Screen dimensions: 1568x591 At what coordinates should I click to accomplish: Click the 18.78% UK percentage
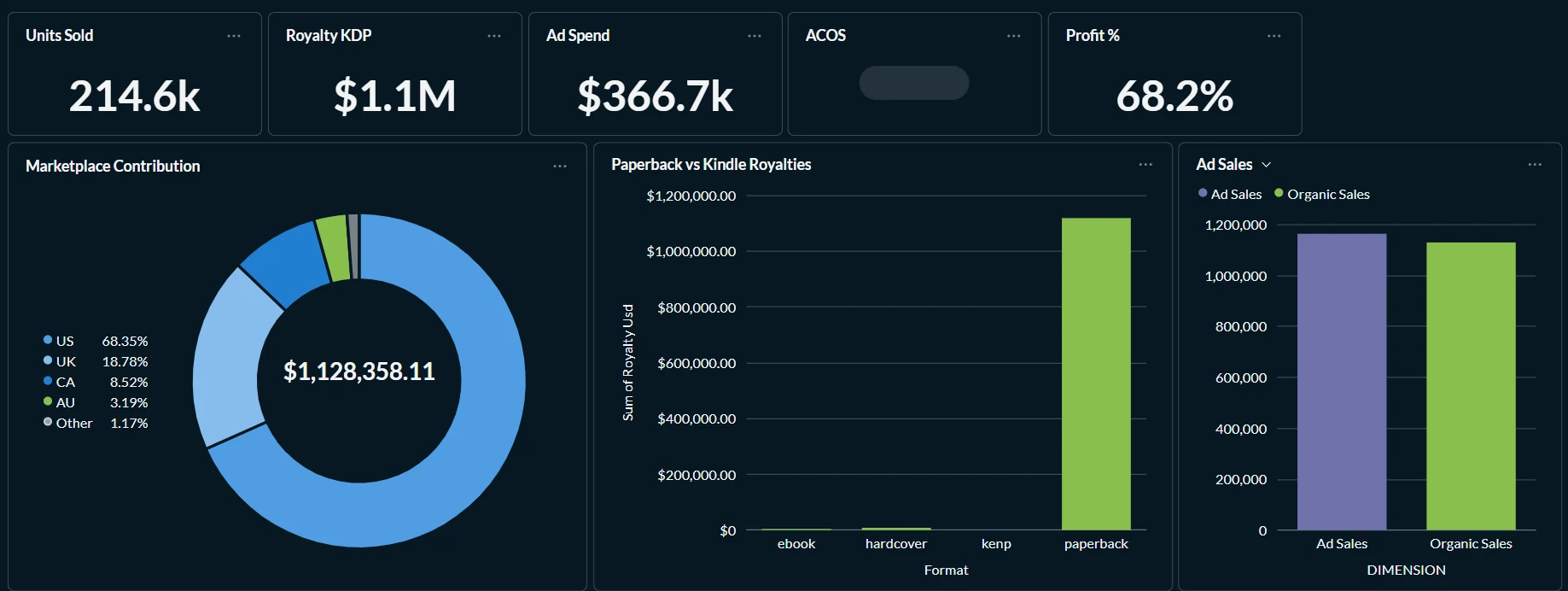[x=125, y=361]
